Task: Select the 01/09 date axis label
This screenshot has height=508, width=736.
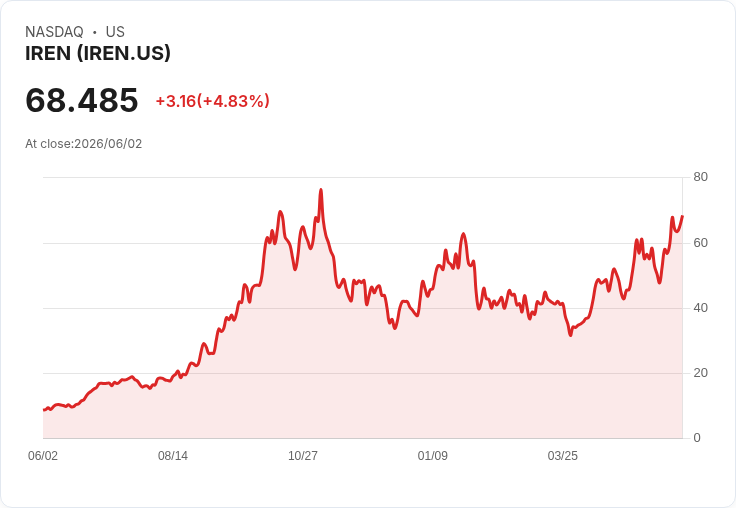Action: (x=432, y=456)
